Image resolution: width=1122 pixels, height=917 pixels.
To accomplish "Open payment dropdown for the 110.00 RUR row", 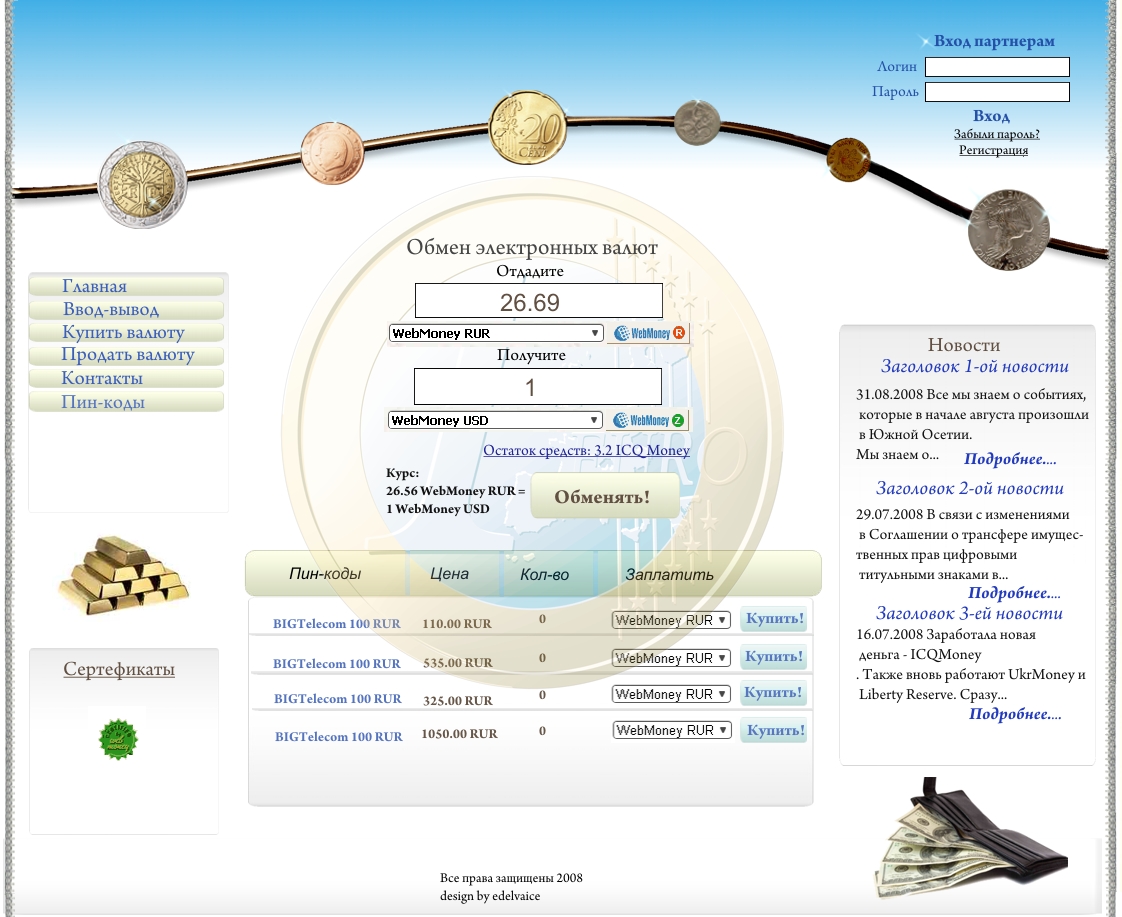I will (671, 620).
